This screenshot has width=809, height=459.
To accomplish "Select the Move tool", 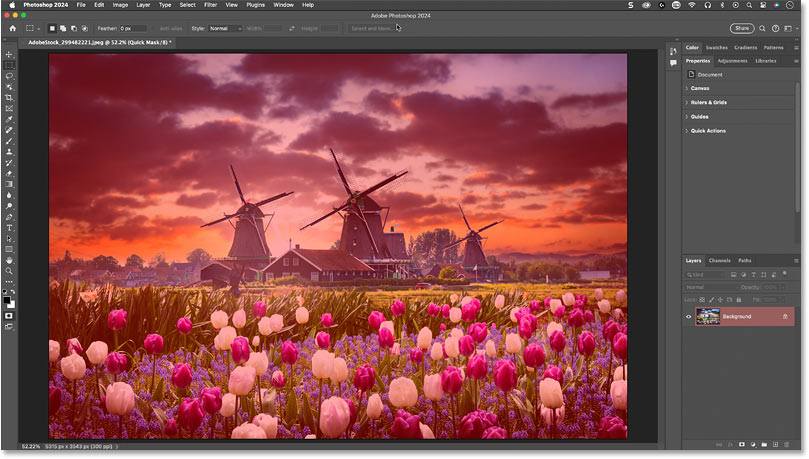I will [9, 54].
